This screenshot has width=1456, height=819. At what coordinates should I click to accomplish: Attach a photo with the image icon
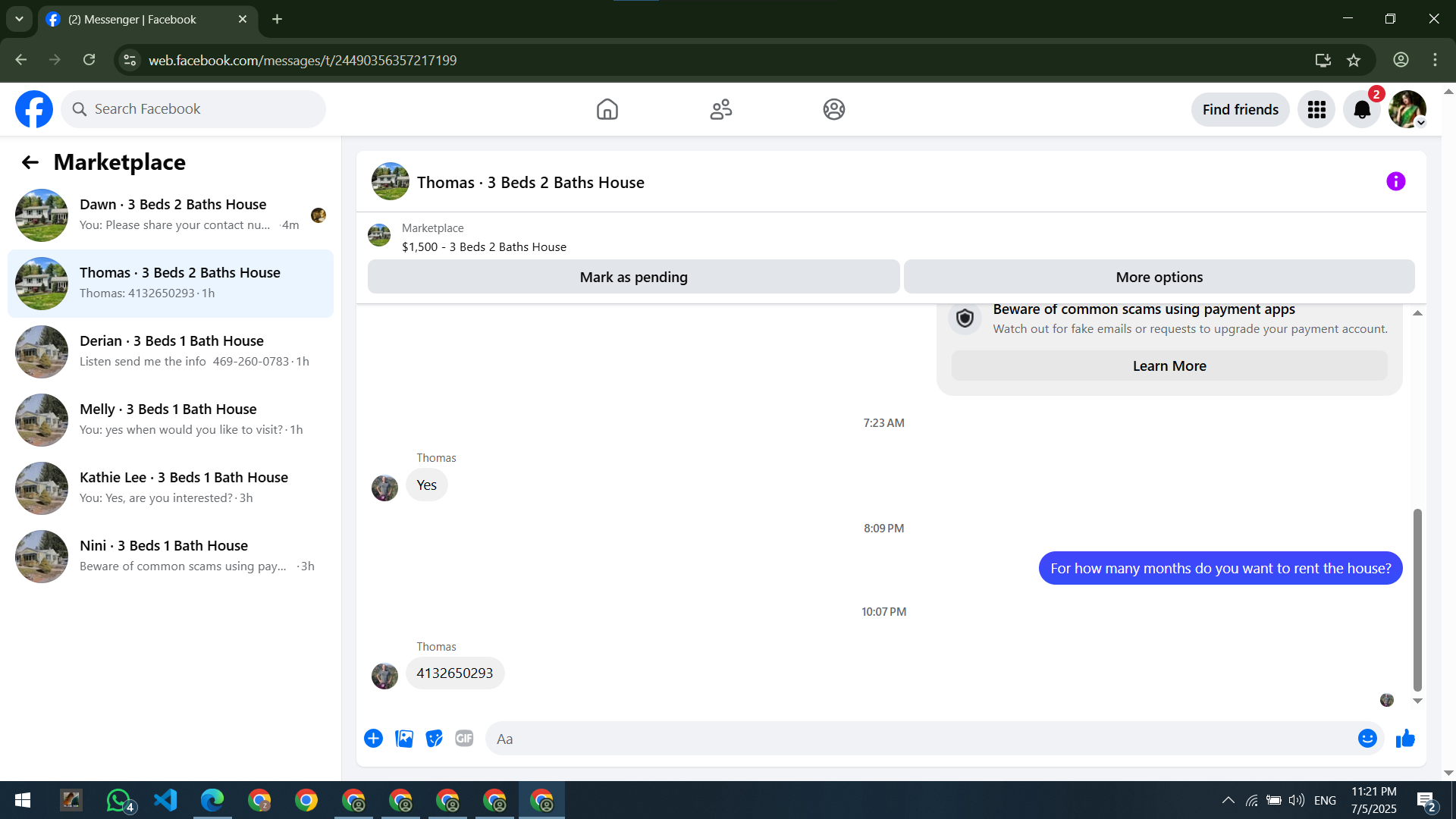tap(404, 739)
